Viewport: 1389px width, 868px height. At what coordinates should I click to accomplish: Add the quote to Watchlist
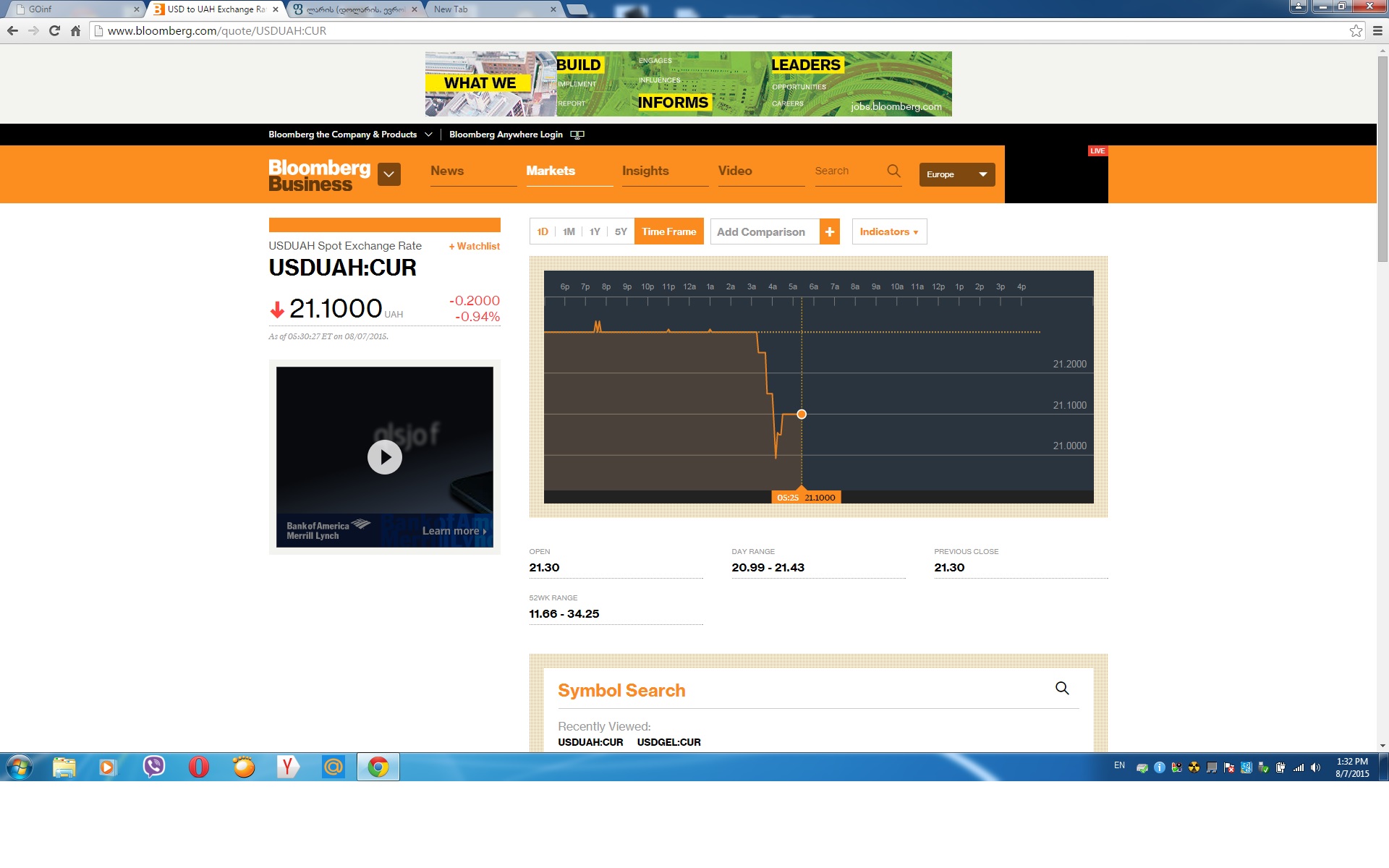click(x=474, y=246)
